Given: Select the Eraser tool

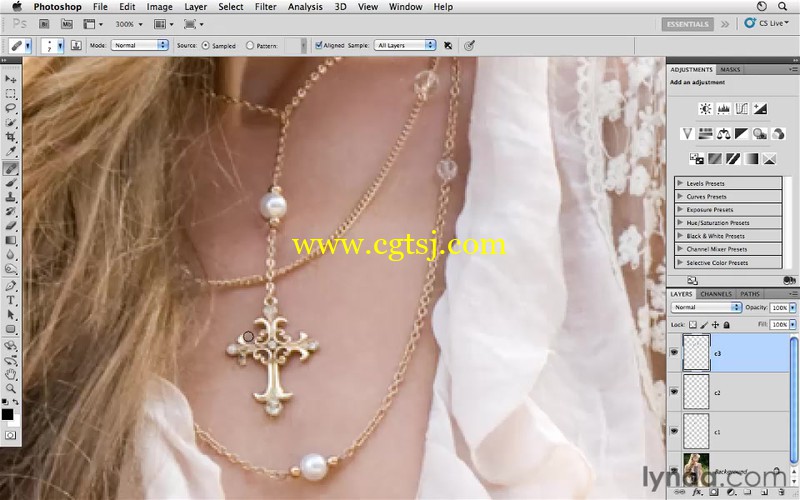Looking at the screenshot, I should [11, 226].
